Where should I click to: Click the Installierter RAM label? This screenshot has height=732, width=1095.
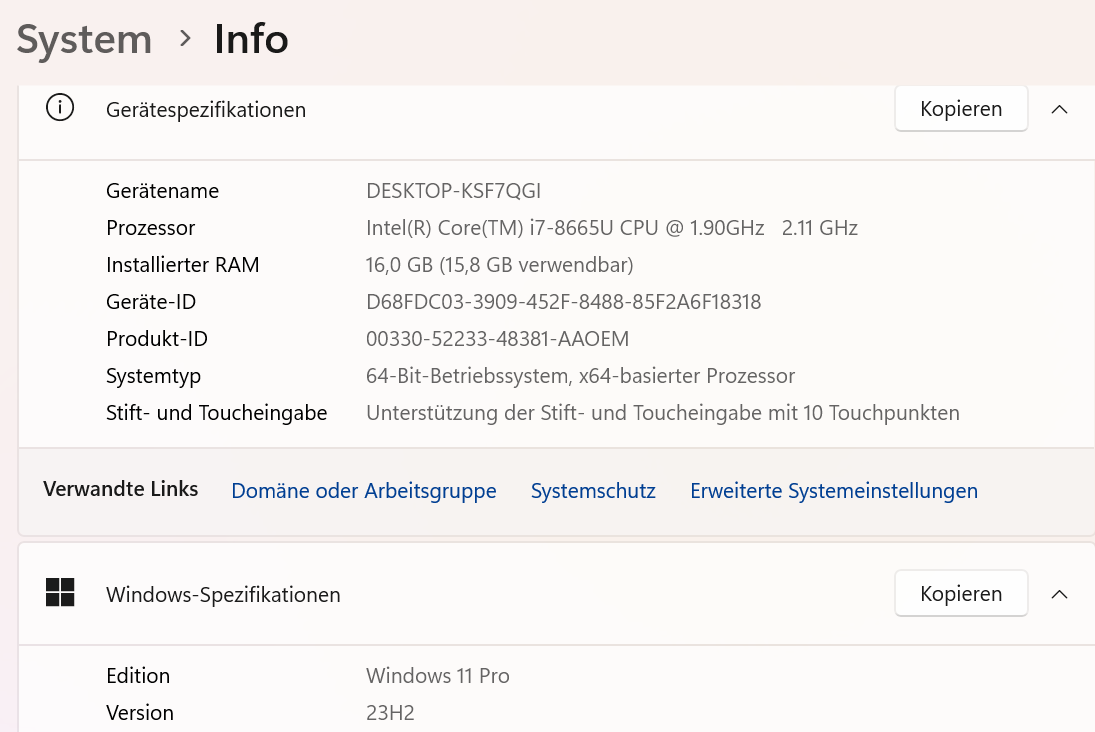[183, 265]
